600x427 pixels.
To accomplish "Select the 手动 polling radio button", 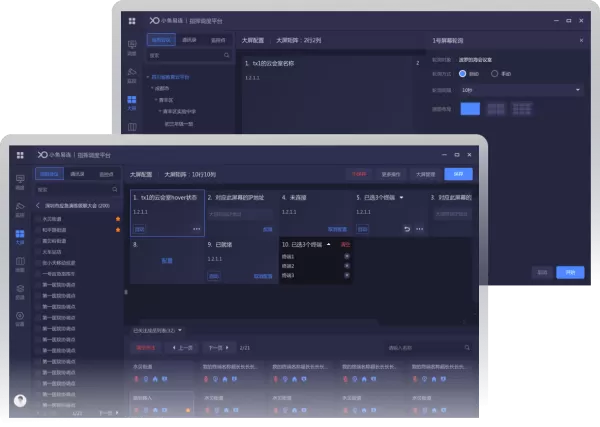I will pos(494,73).
